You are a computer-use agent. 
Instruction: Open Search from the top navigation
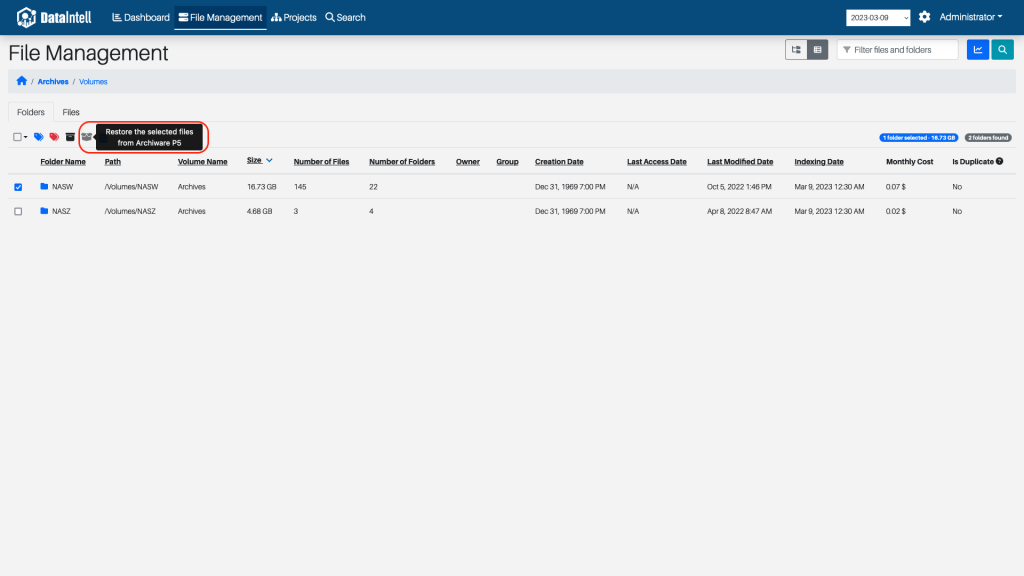coord(345,18)
